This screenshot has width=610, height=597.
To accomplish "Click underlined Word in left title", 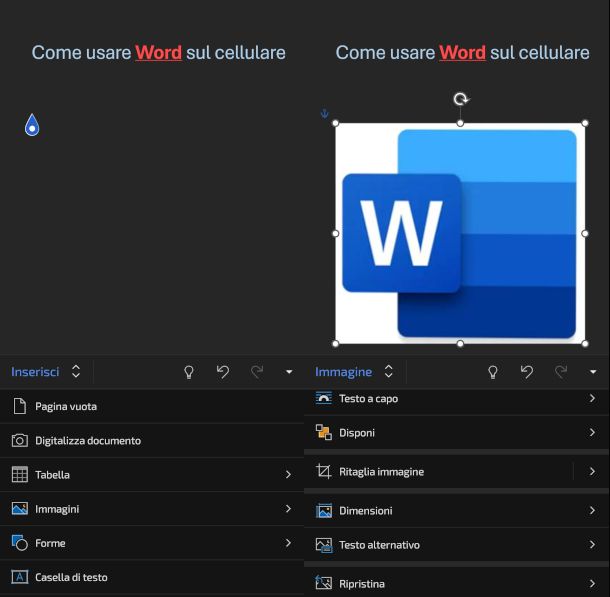I will click(x=158, y=53).
